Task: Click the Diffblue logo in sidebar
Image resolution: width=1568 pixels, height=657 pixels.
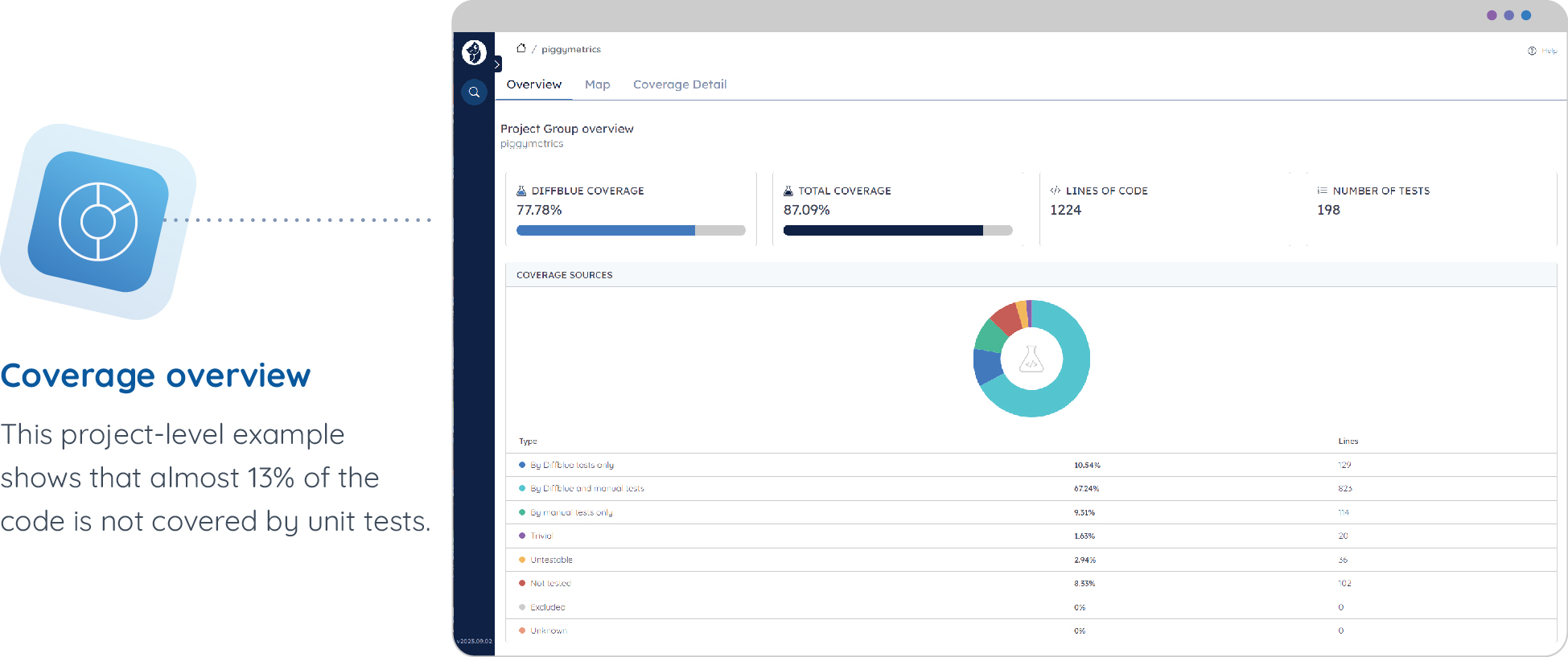Action: tap(474, 52)
